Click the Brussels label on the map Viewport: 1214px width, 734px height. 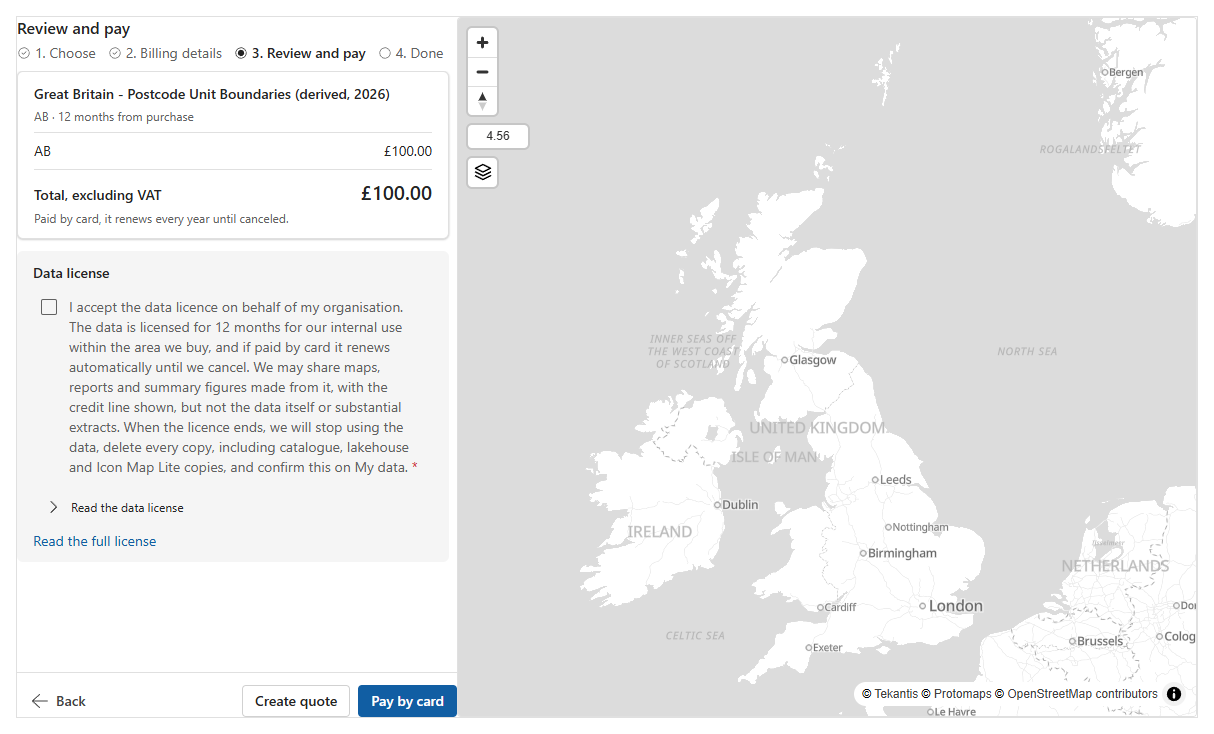(x=1100, y=641)
